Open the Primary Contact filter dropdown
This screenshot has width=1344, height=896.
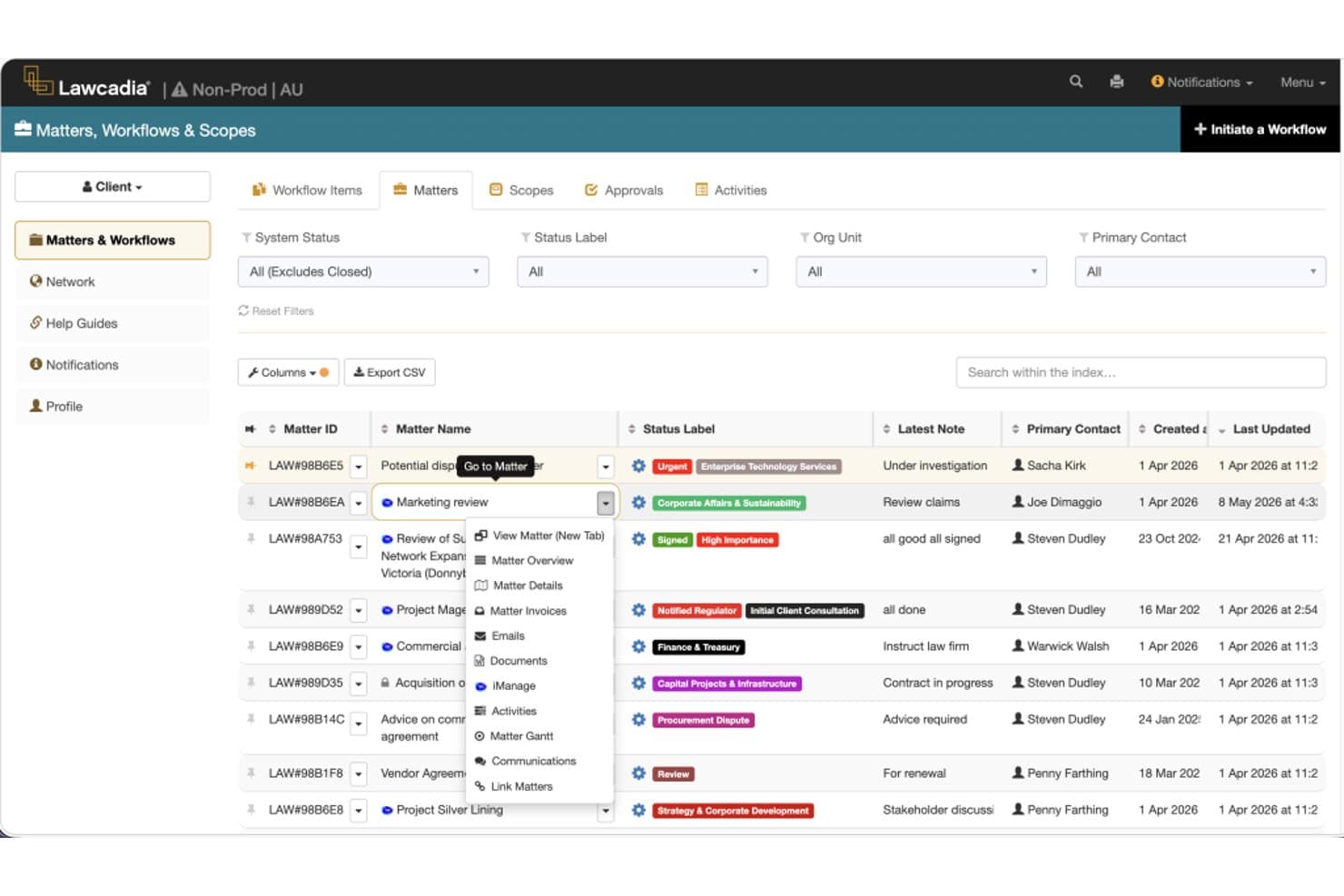(x=1200, y=271)
